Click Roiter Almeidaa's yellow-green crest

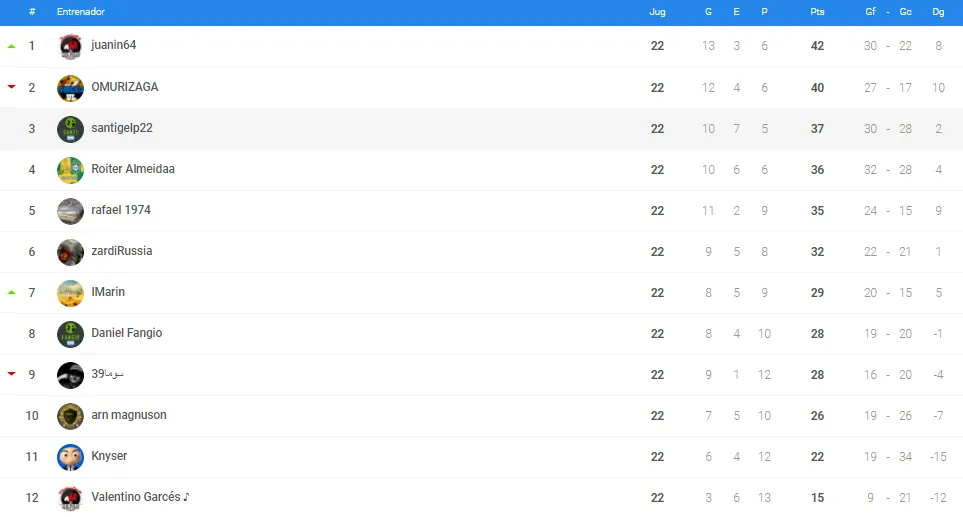point(70,170)
